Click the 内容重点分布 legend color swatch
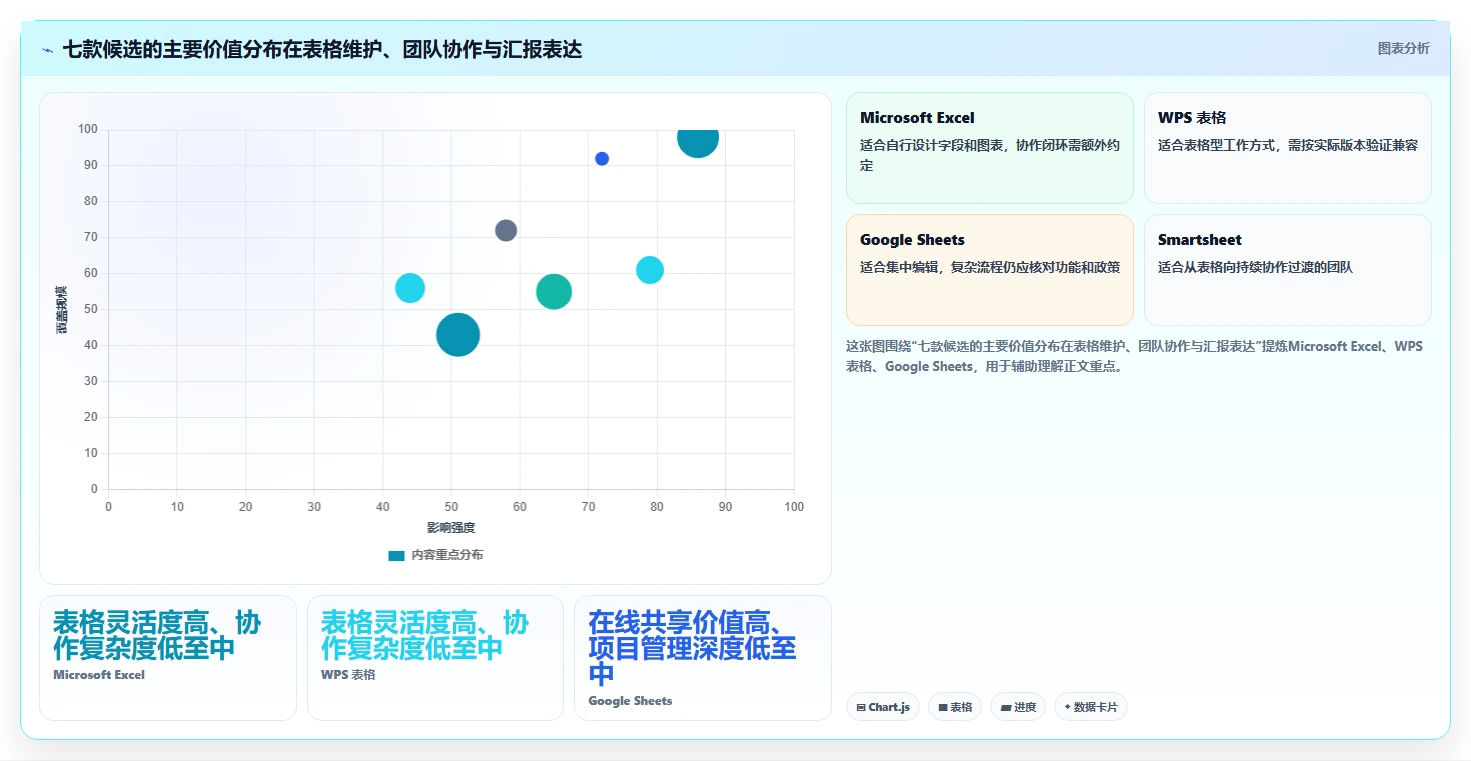 [396, 555]
